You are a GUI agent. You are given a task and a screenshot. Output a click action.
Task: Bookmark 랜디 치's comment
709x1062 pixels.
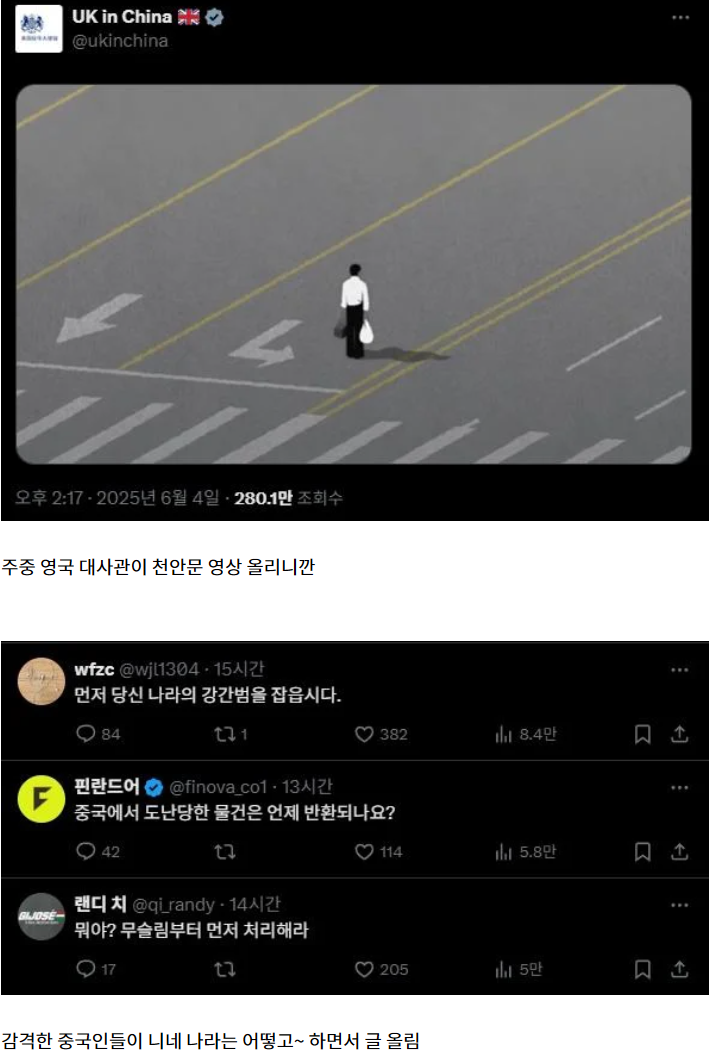(x=642, y=969)
